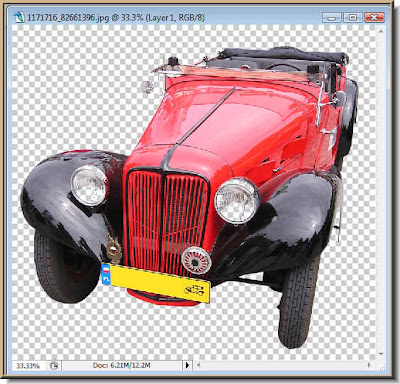This screenshot has width=400, height=384.
Task: Click the vertical scrollbar down arrow
Action: (x=381, y=354)
